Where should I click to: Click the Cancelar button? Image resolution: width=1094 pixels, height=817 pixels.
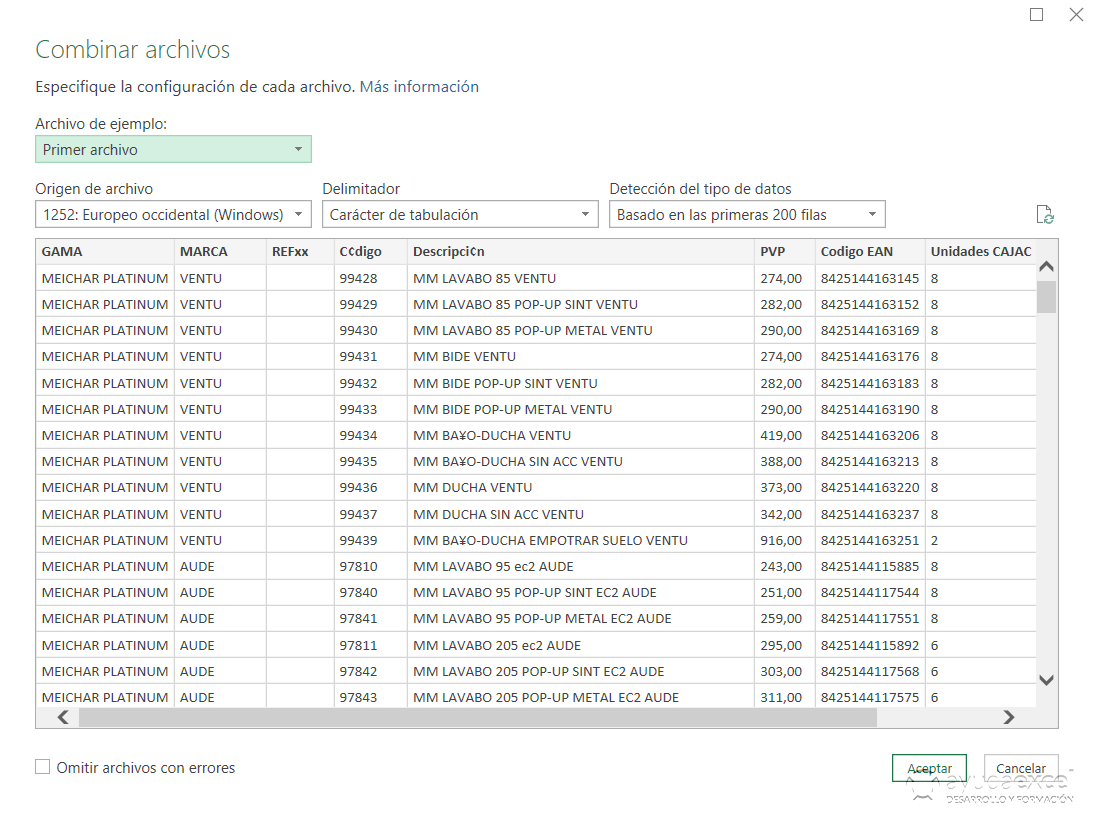coord(1021,768)
